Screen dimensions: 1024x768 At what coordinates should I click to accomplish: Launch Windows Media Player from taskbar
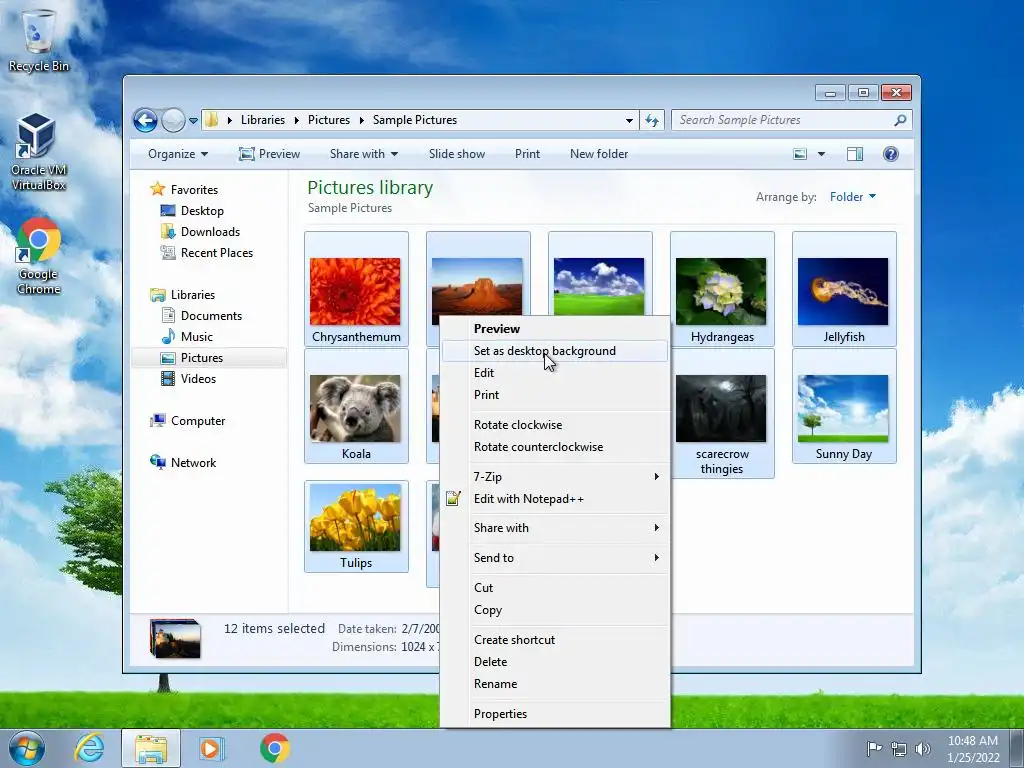[212, 748]
